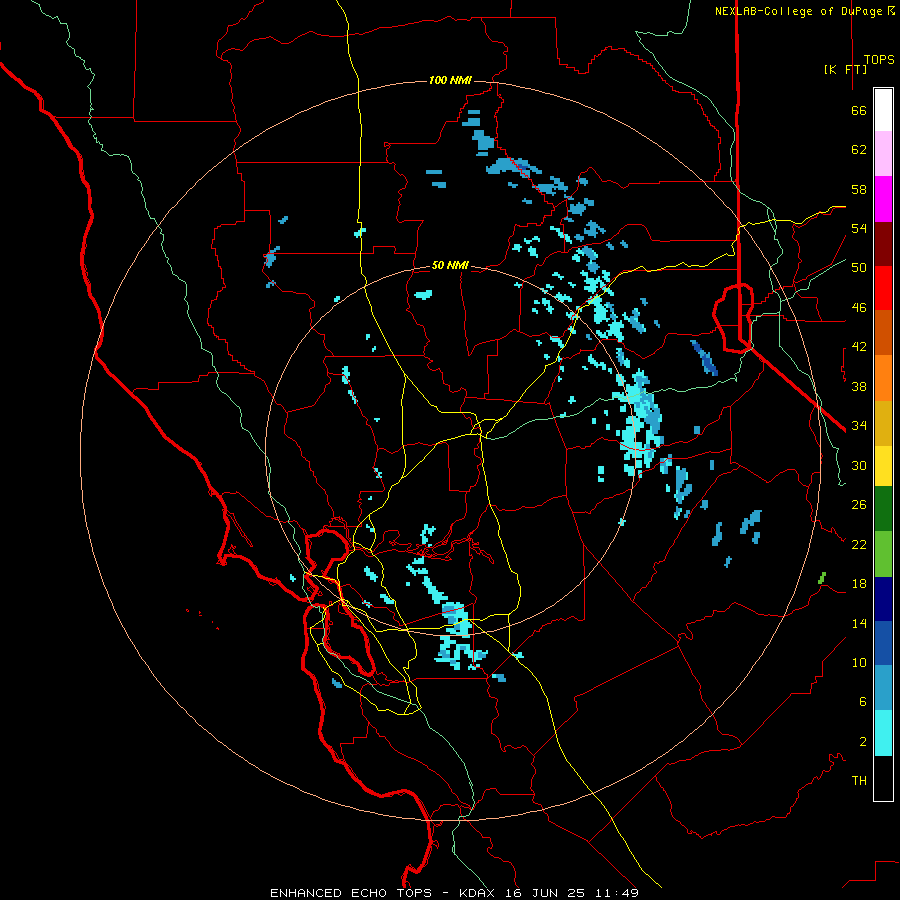This screenshot has height=900, width=900.
Task: Click the 34 value on the legend
Action: click(x=859, y=426)
